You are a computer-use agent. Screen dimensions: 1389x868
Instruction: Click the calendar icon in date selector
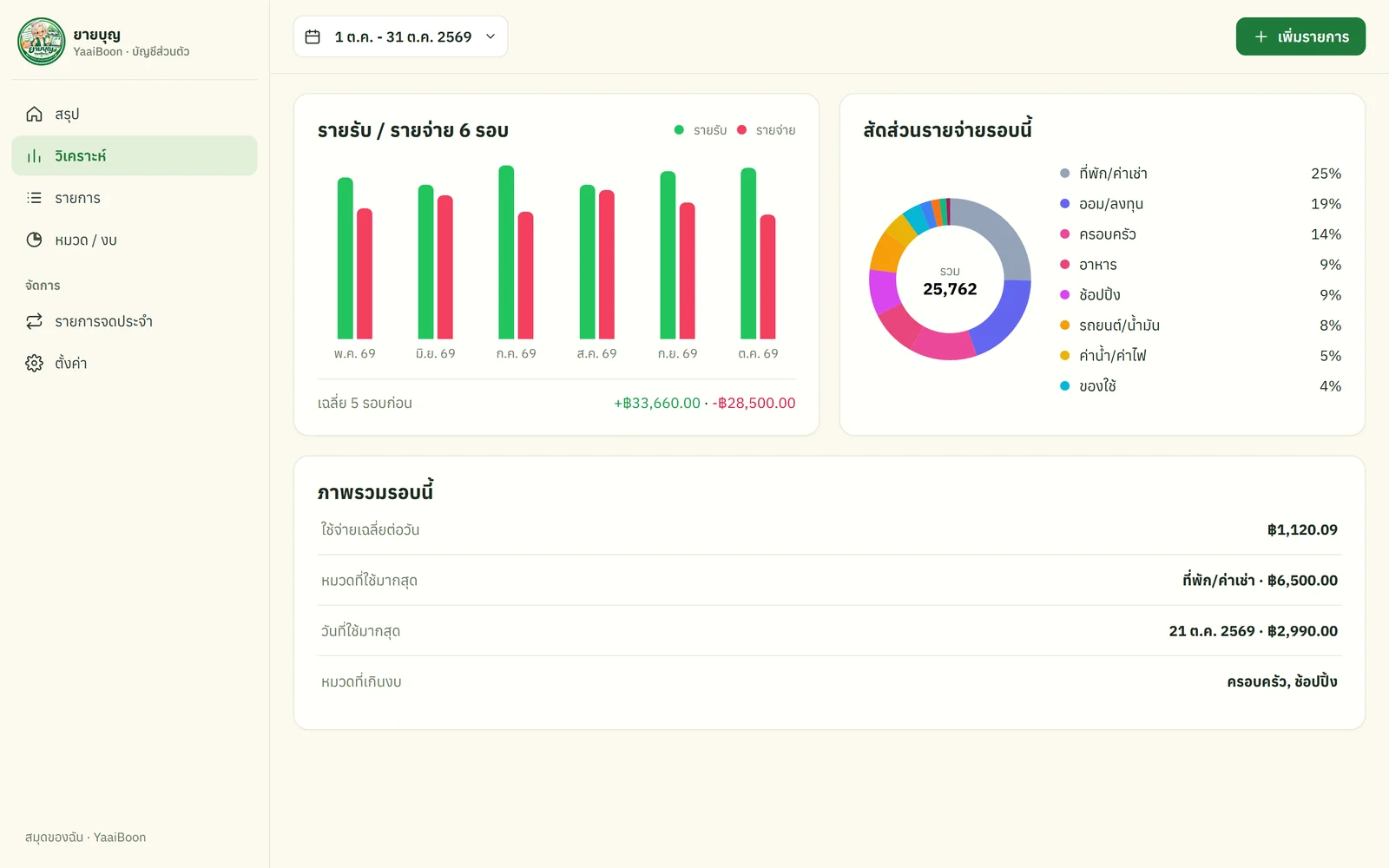[x=313, y=36]
